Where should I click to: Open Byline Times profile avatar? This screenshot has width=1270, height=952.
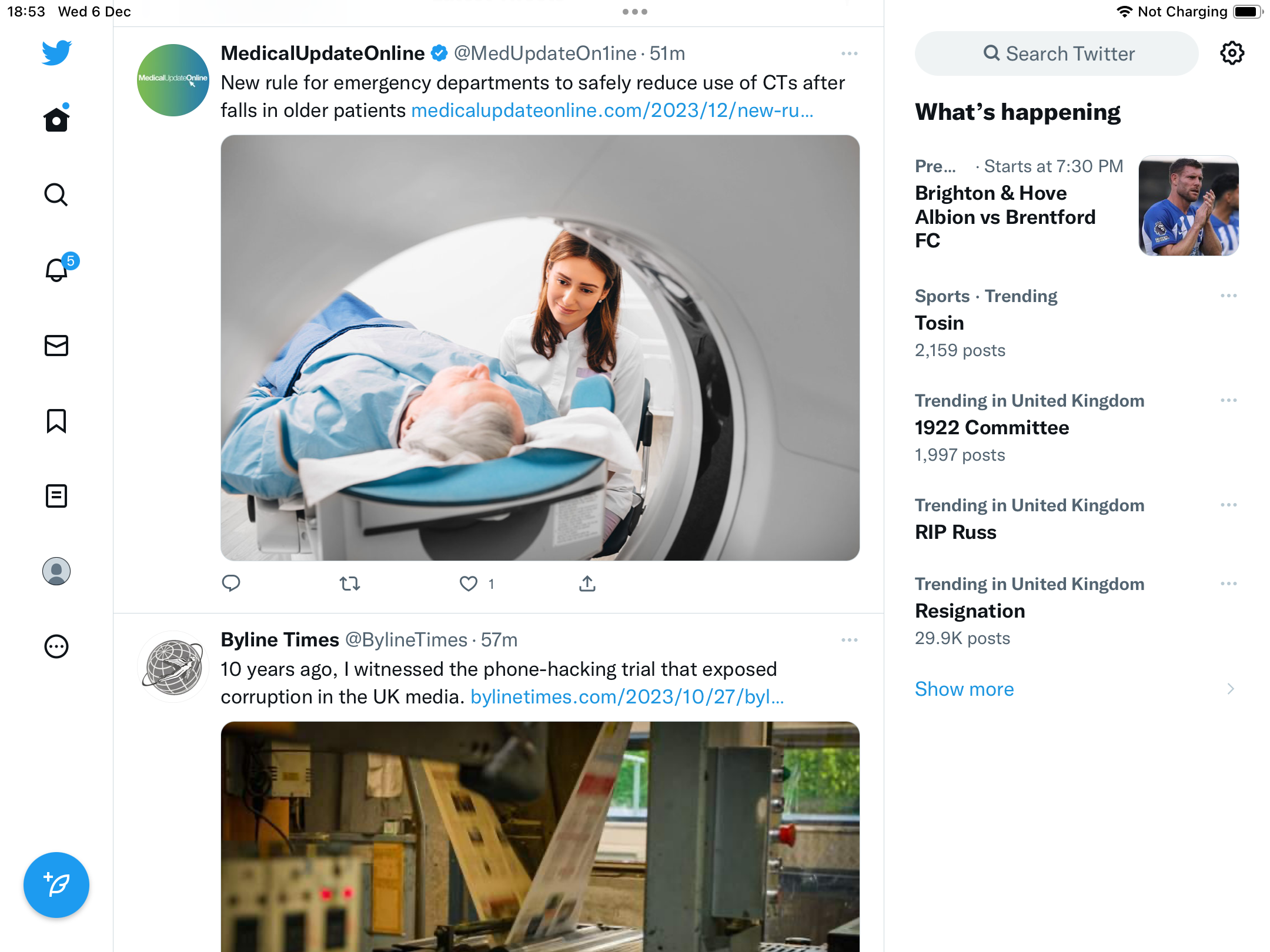pos(173,666)
